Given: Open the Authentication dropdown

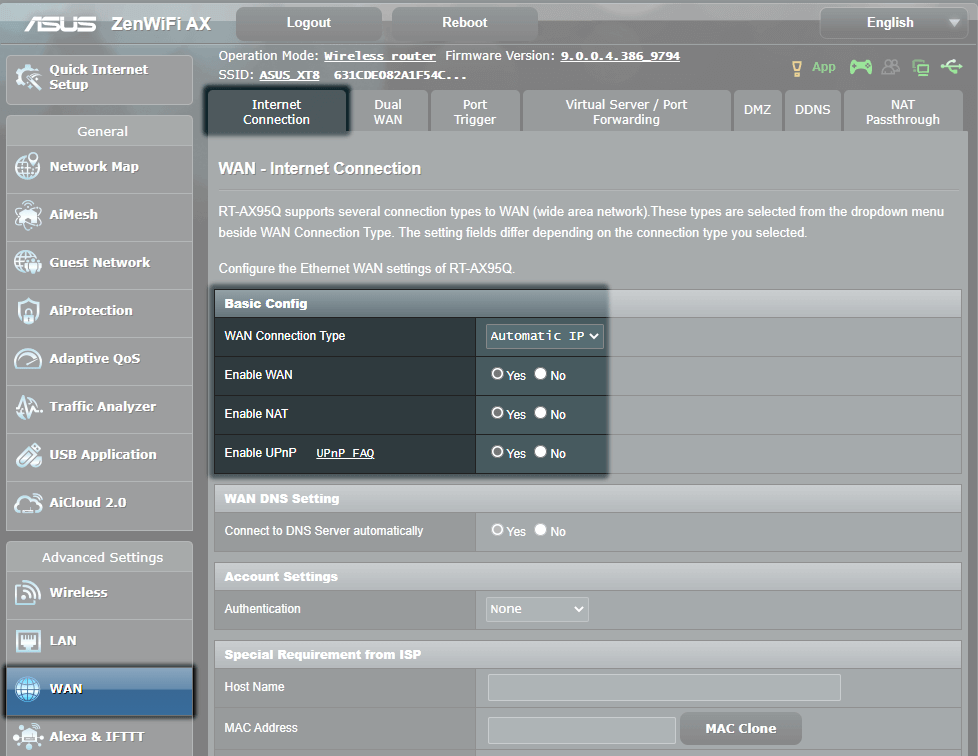Looking at the screenshot, I should [536, 608].
